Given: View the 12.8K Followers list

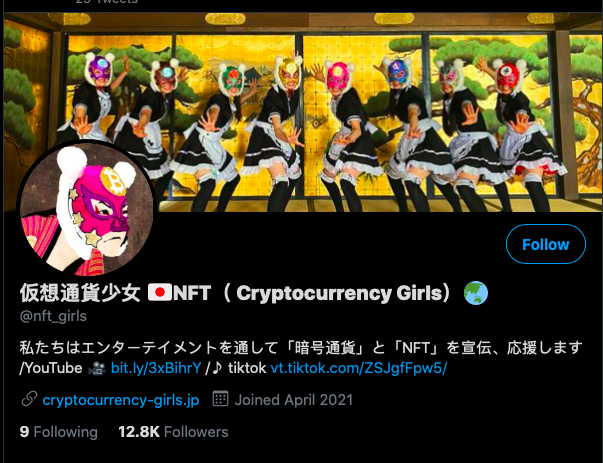Looking at the screenshot, I should coord(173,431).
